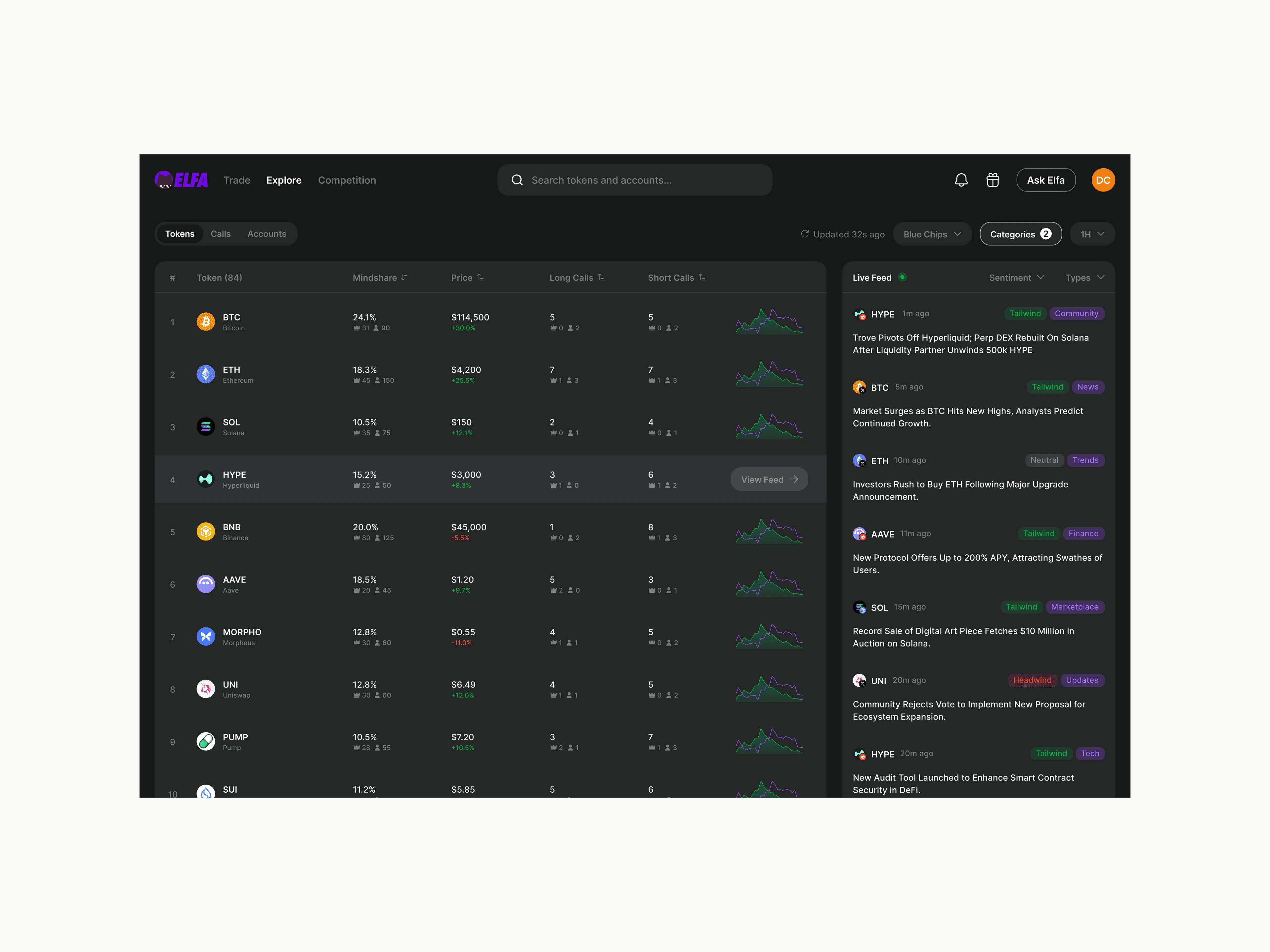The width and height of the screenshot is (1270, 952).
Task: Click the Bitcoin token icon
Action: [205, 321]
